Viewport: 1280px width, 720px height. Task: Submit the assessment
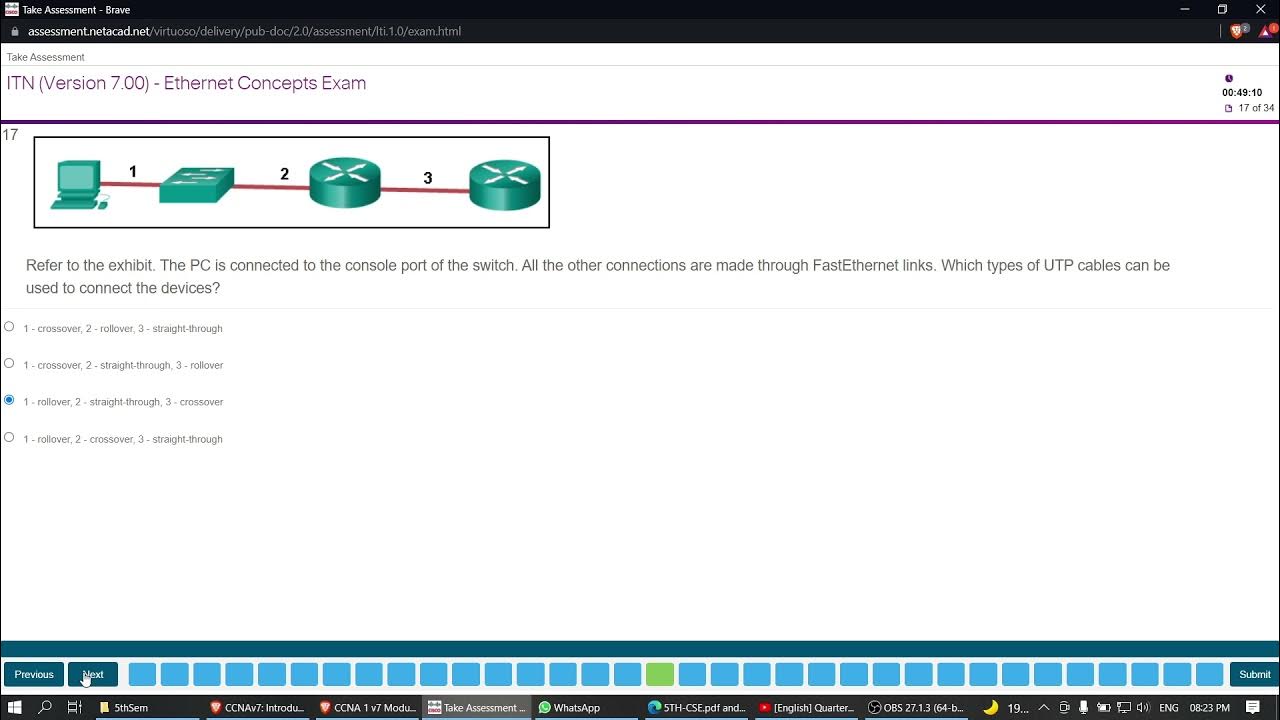1254,674
